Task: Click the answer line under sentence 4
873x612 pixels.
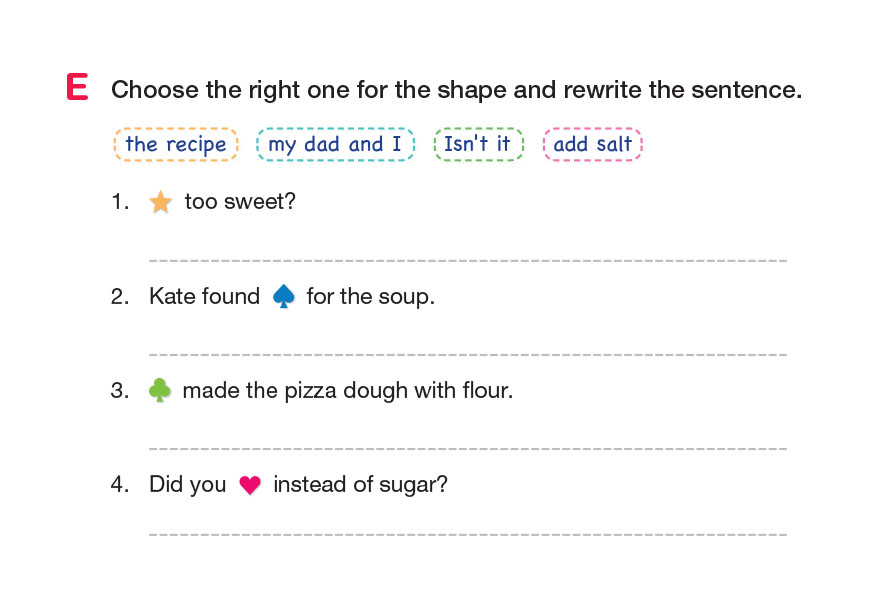Action: 467,534
